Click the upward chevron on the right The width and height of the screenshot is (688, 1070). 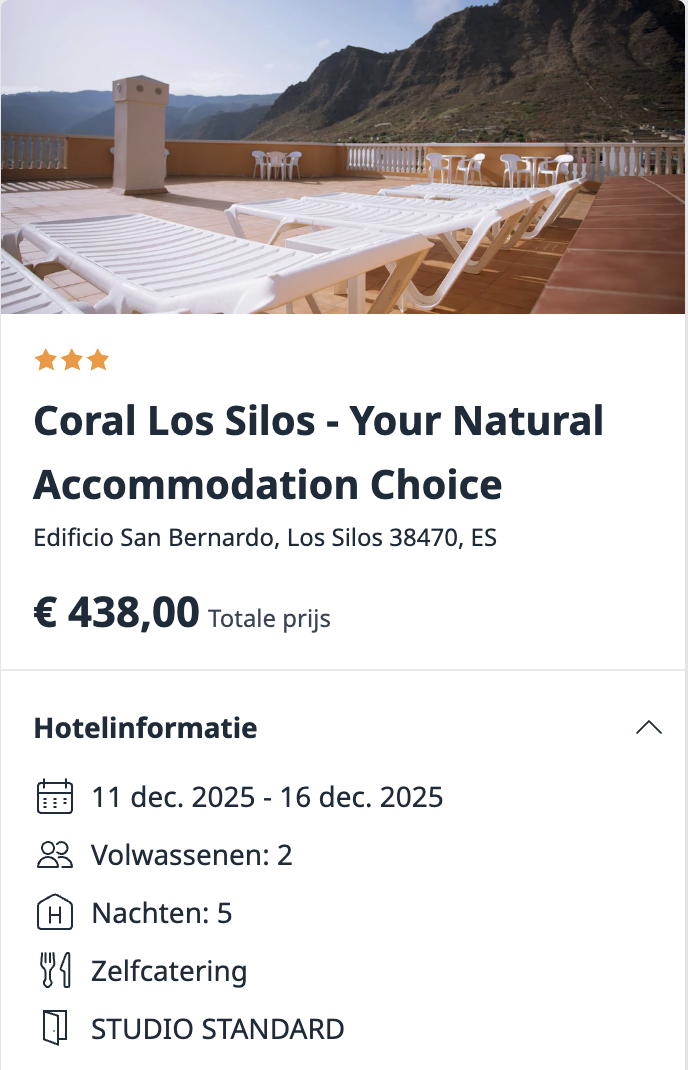coord(650,728)
